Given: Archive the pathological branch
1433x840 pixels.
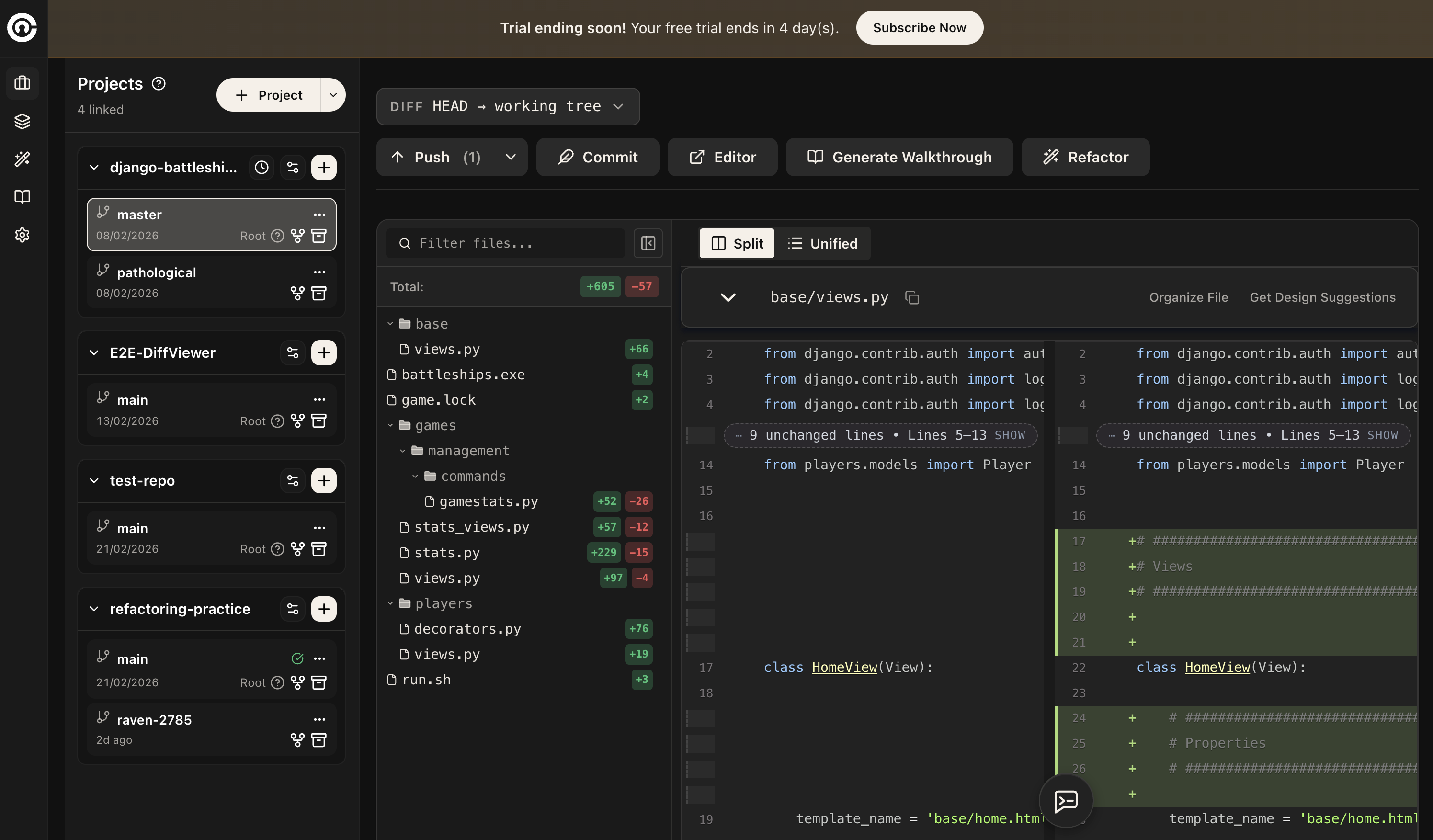Looking at the screenshot, I should pyautogui.click(x=319, y=294).
